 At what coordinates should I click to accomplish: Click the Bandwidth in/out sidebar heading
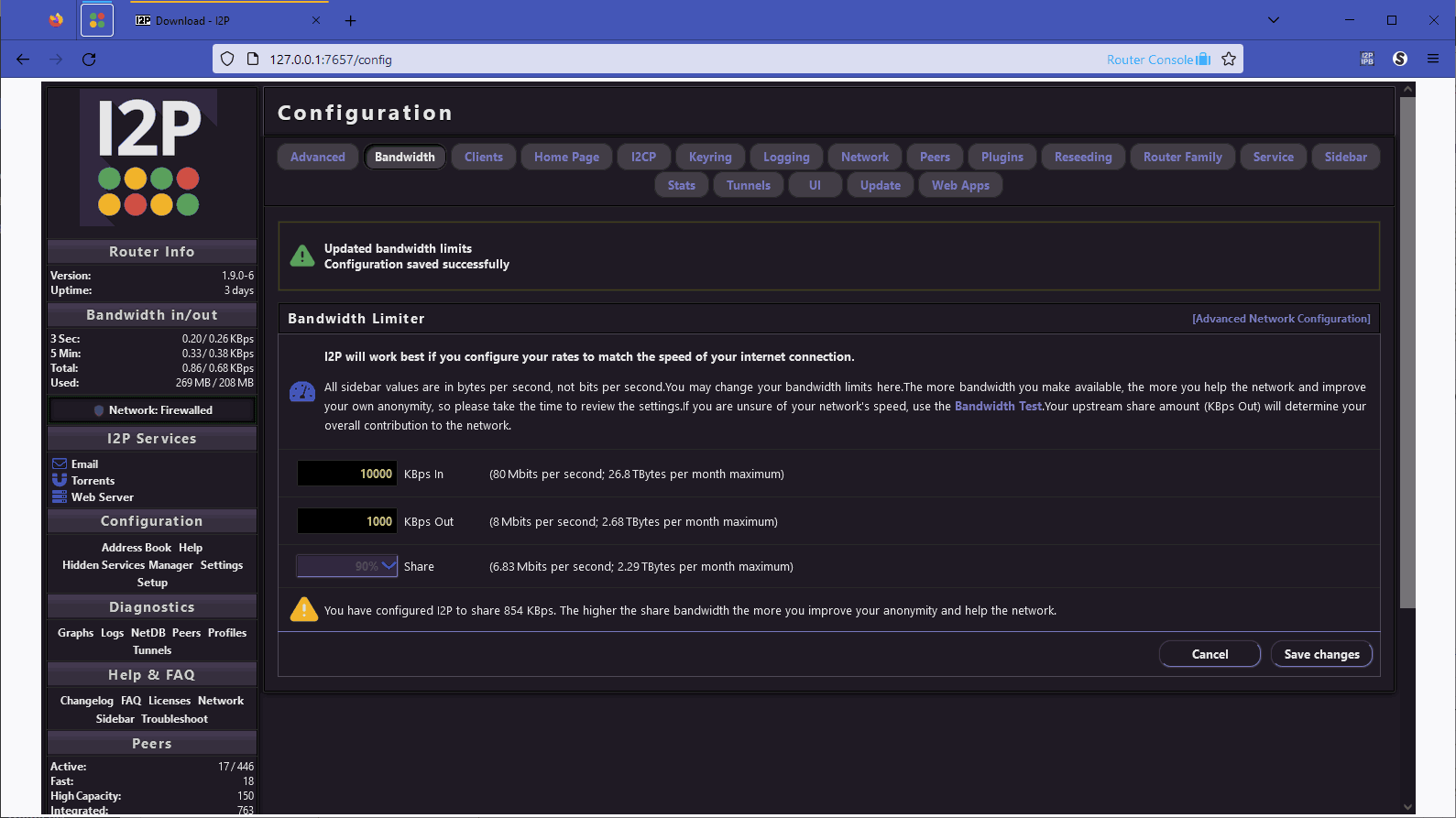click(x=152, y=315)
